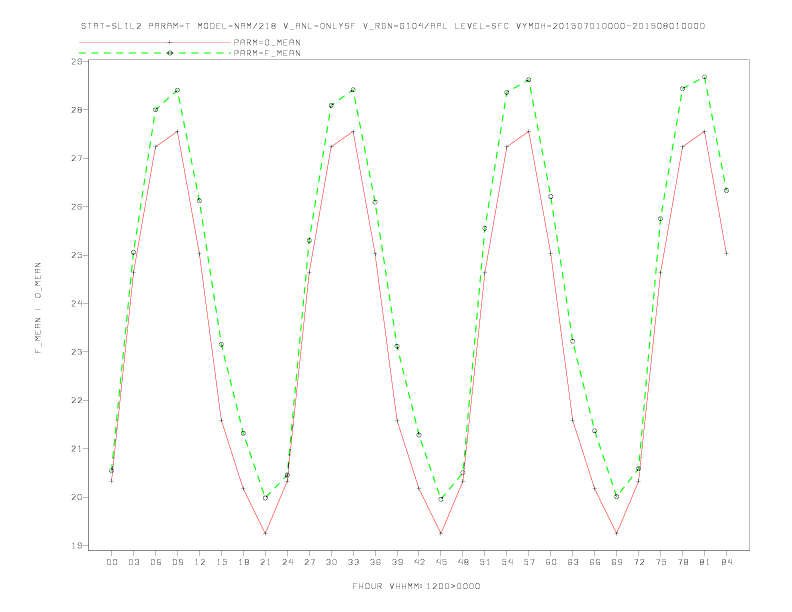Click the red O_MEAN plus marker at hour 84
Image resolution: width=792 pixels, height=612 pixels.
(727, 253)
